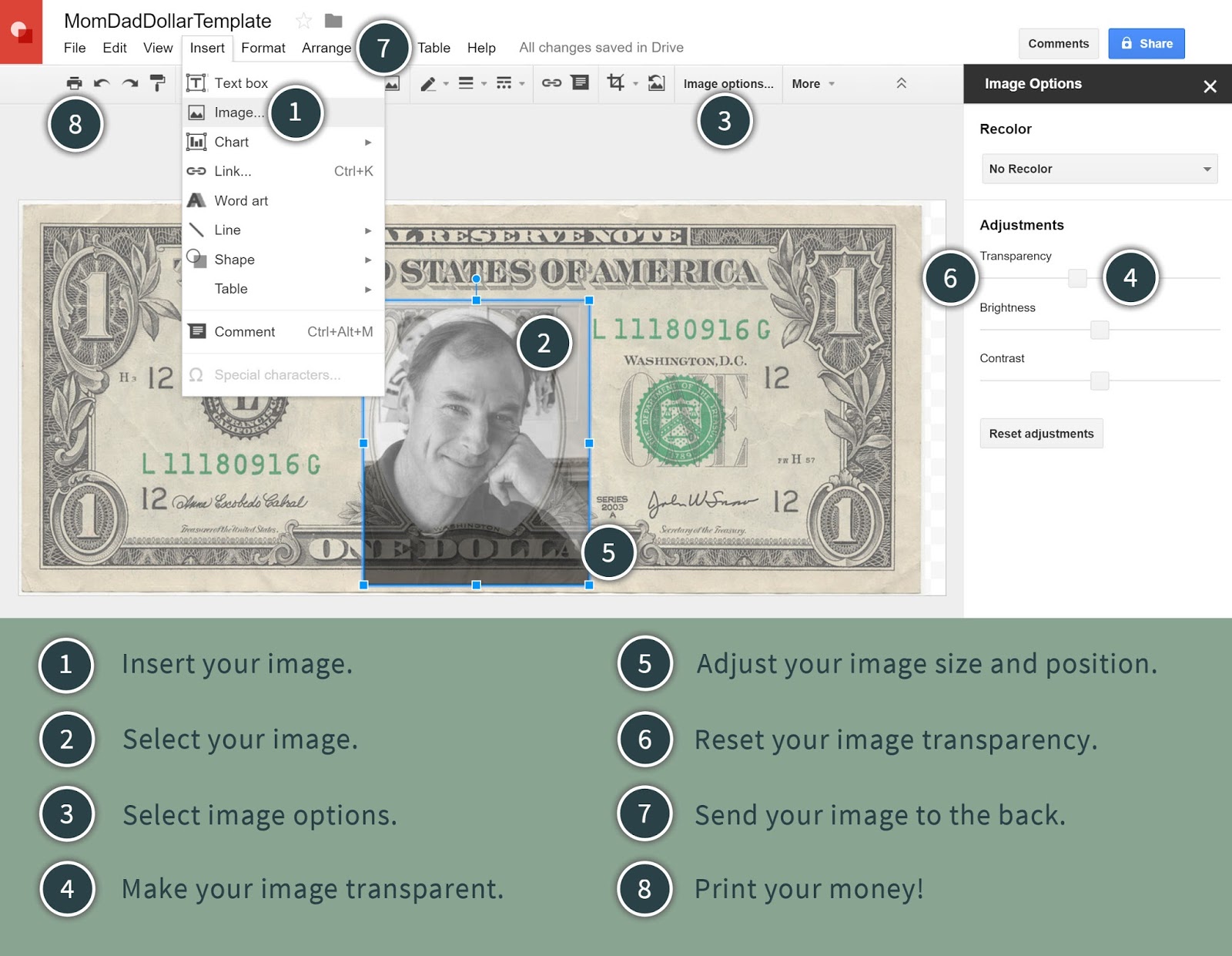The image size is (1232, 956).
Task: Click the top-right corner handle of the photo
Action: (589, 300)
